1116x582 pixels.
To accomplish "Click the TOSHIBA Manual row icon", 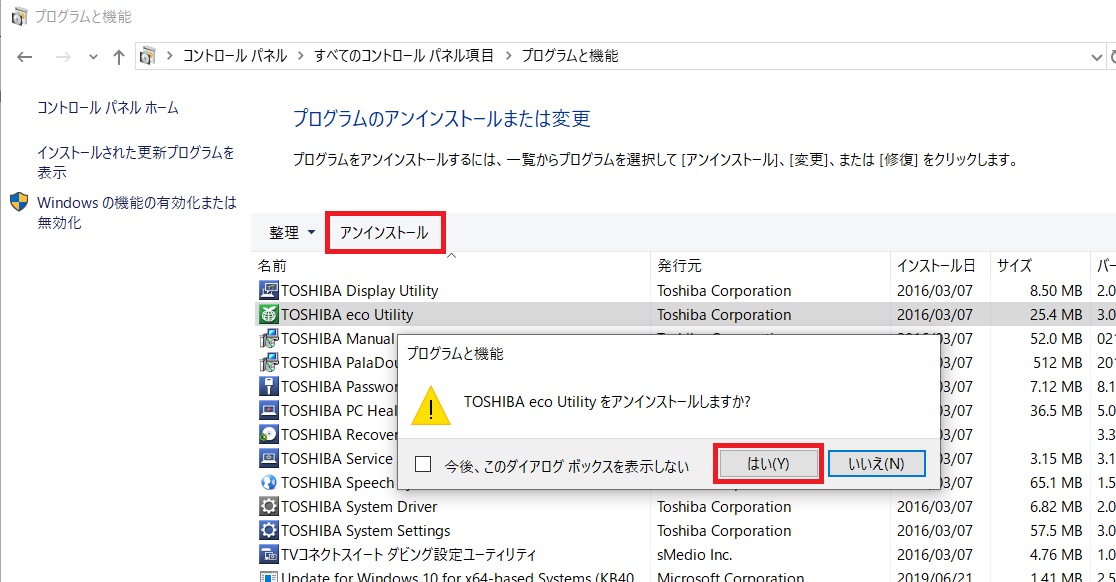I will tap(268, 339).
